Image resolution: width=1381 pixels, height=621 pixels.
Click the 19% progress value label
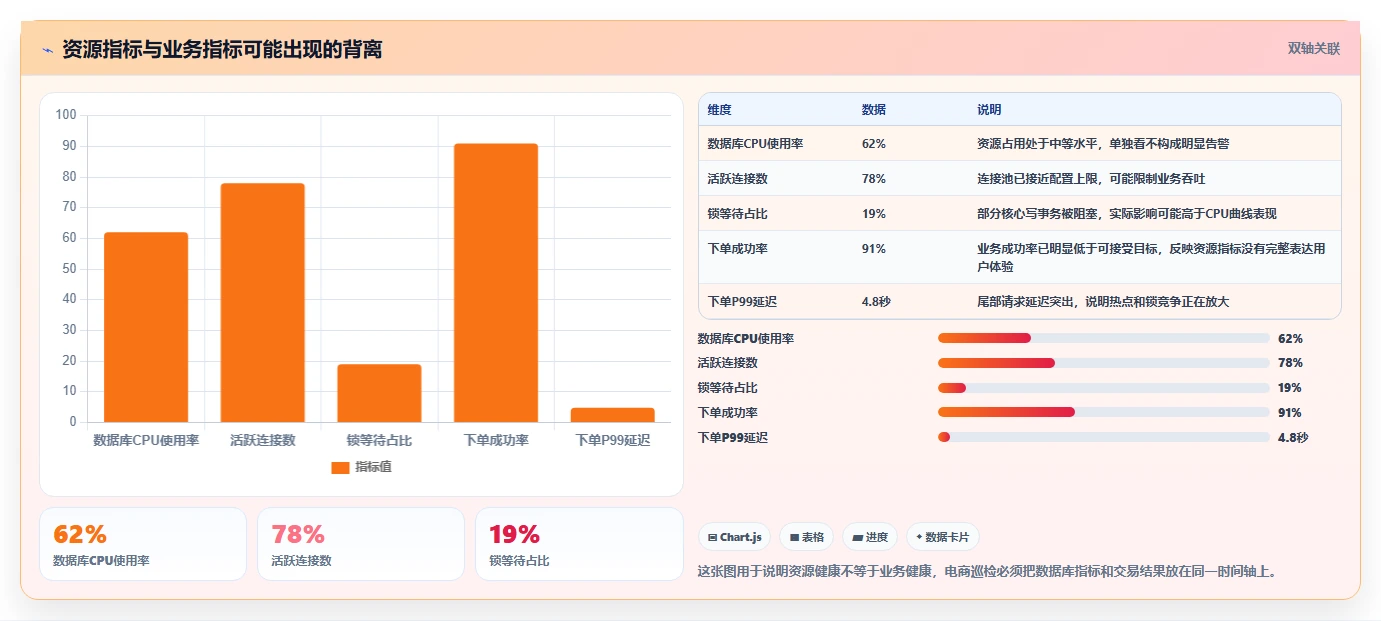tap(1290, 388)
